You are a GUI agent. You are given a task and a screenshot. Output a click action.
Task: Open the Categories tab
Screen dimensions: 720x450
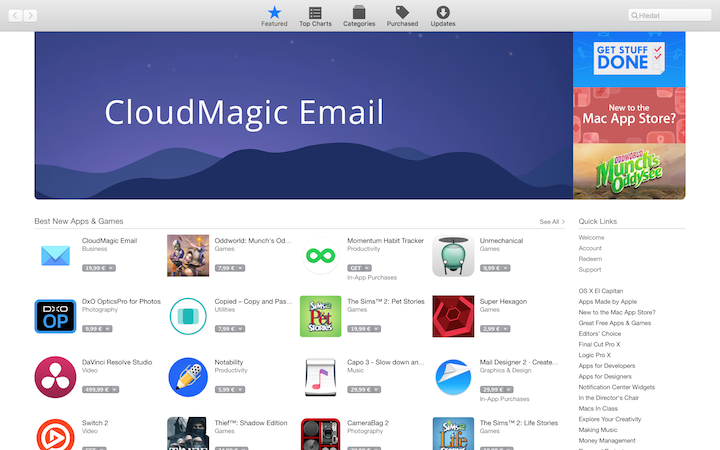[x=359, y=16]
